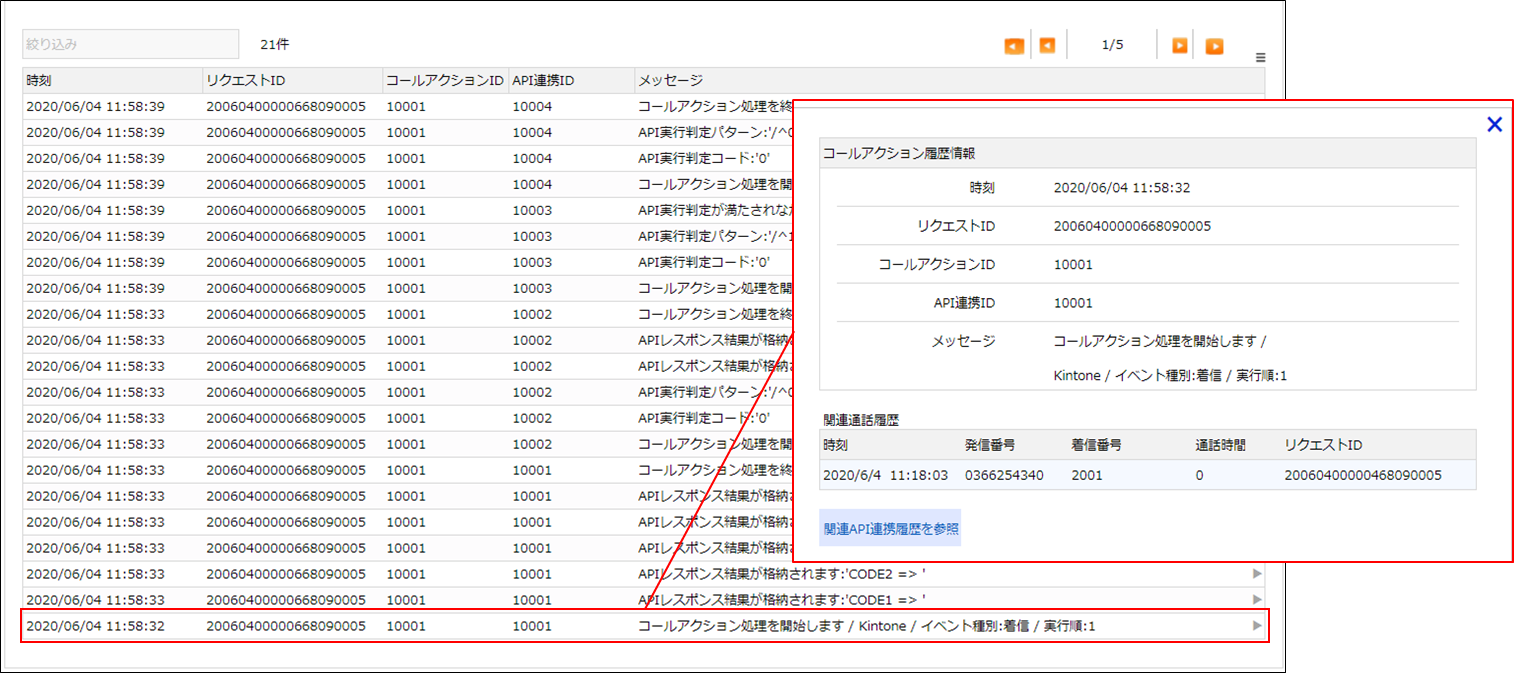1514x673 pixels.
Task: Select the 'API実行判定が満たされな' message cell
Action: (715, 210)
